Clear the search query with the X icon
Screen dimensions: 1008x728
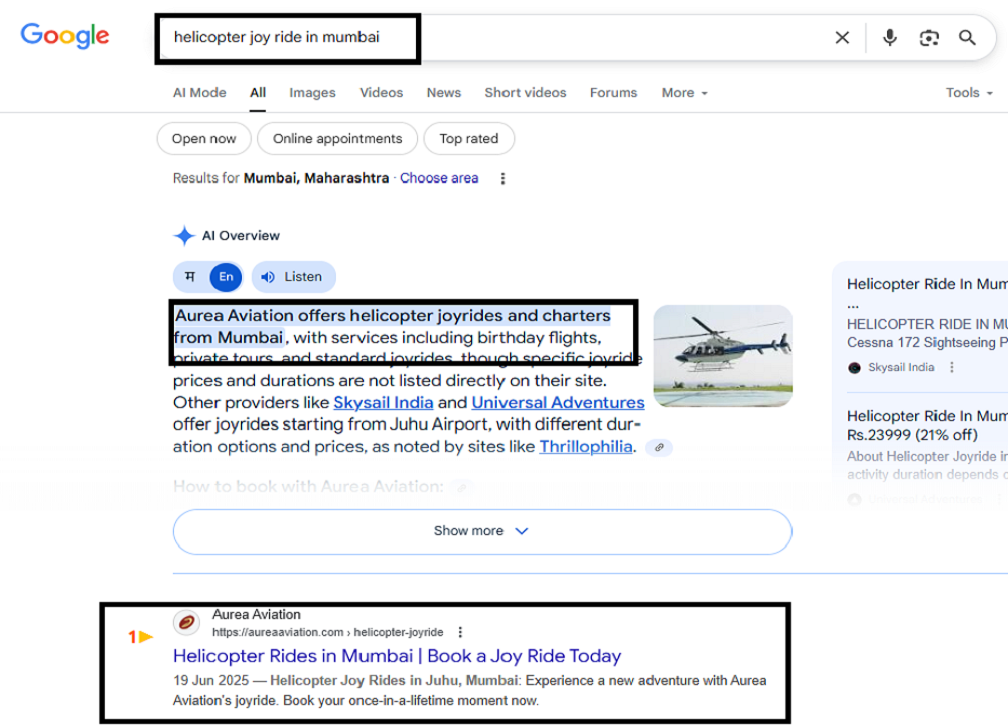point(842,37)
